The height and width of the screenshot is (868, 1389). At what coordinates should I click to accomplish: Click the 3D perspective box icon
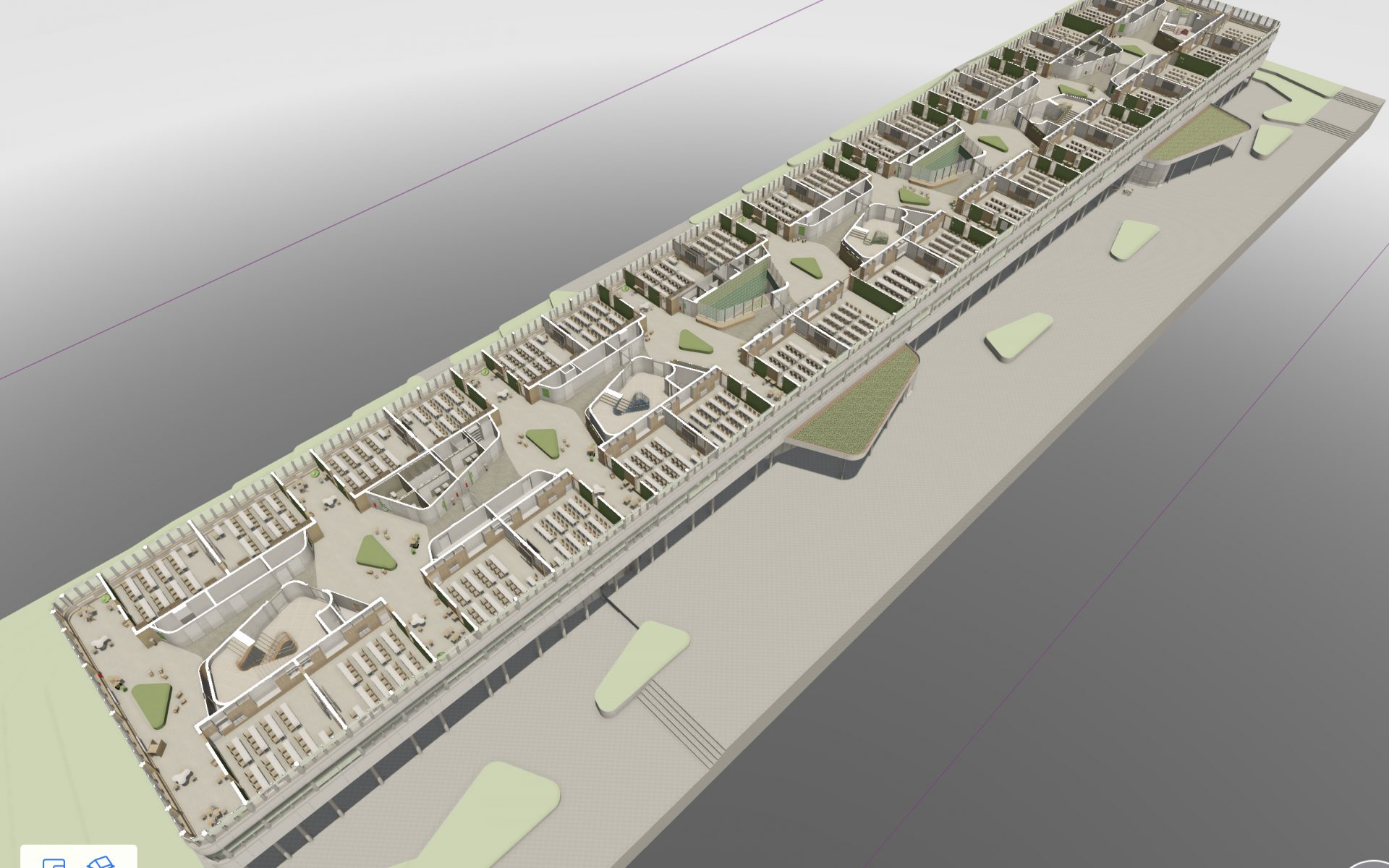pyautogui.click(x=101, y=862)
